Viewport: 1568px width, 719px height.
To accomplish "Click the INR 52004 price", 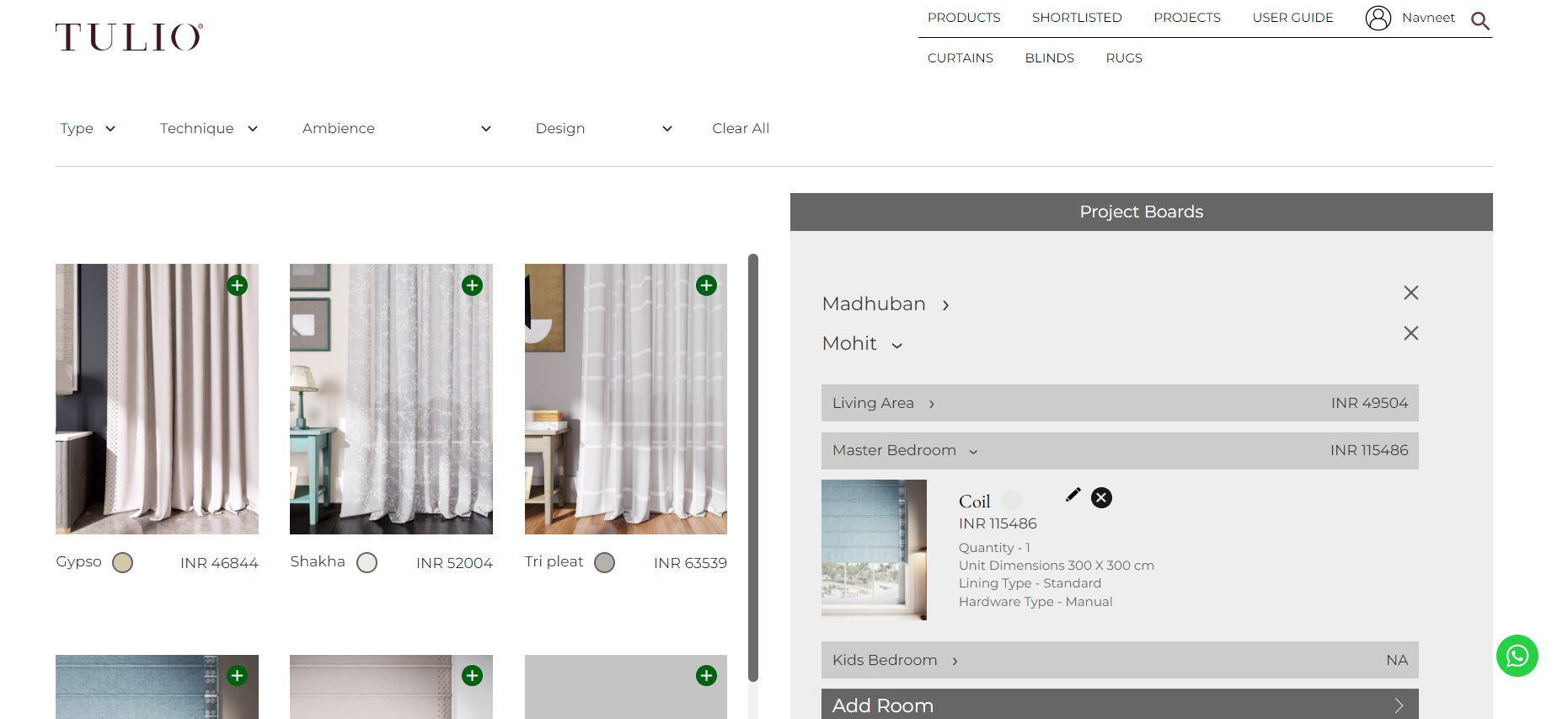I will 454,563.
